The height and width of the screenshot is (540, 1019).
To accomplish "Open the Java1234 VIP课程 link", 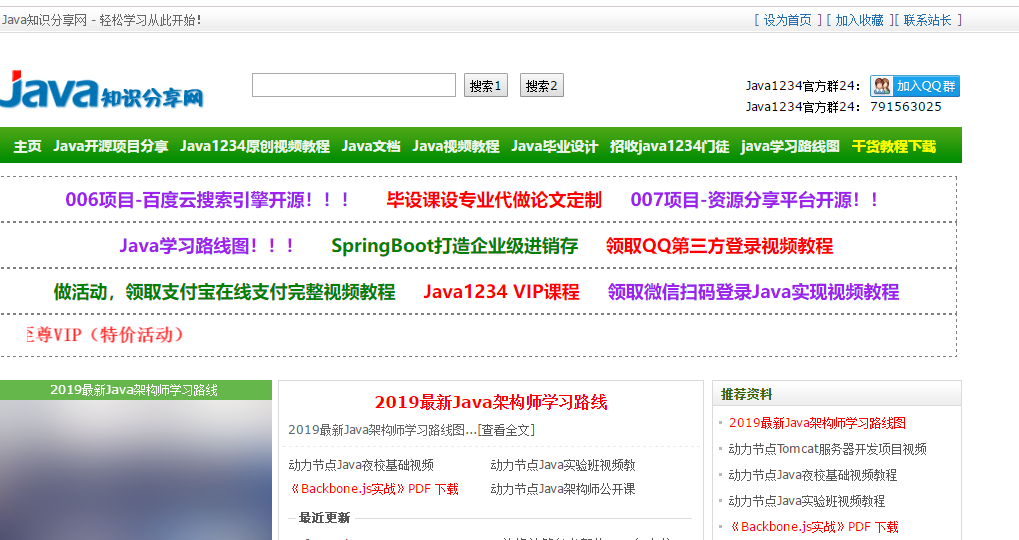I will (501, 292).
